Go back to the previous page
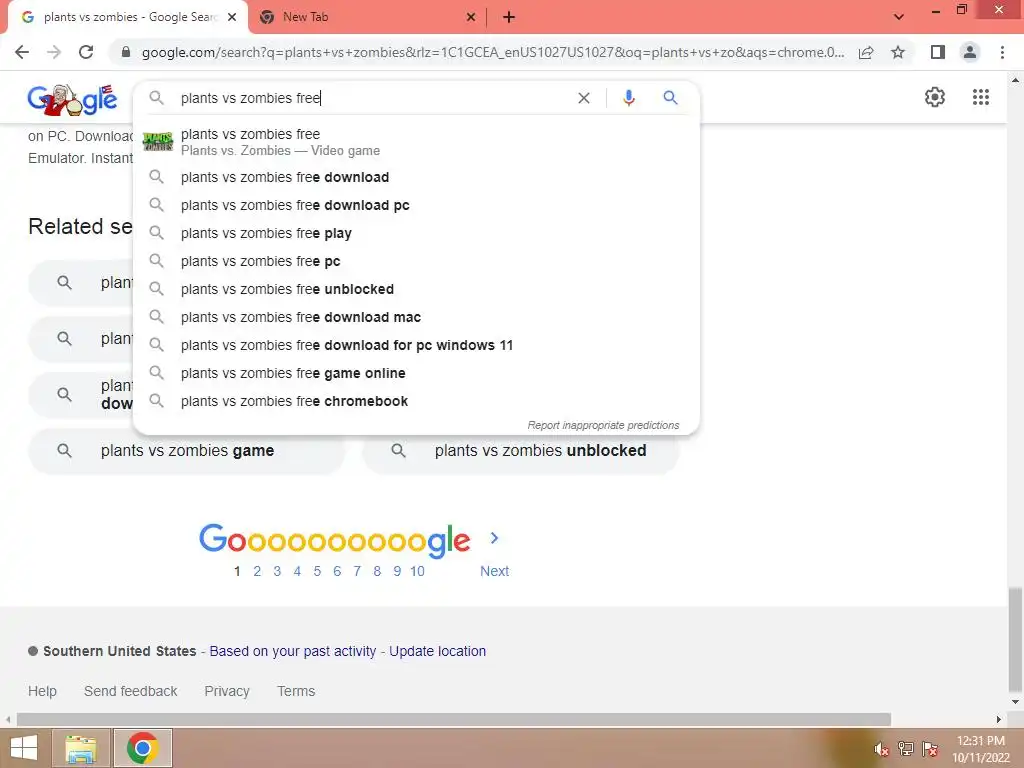Screen dimensions: 1024x768 (22, 52)
